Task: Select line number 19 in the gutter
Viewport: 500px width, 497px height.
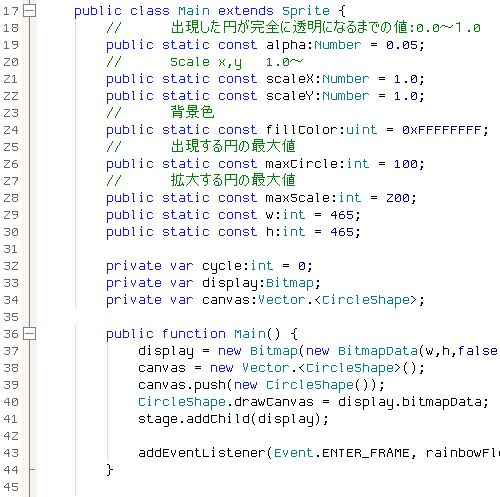Action: 11,45
